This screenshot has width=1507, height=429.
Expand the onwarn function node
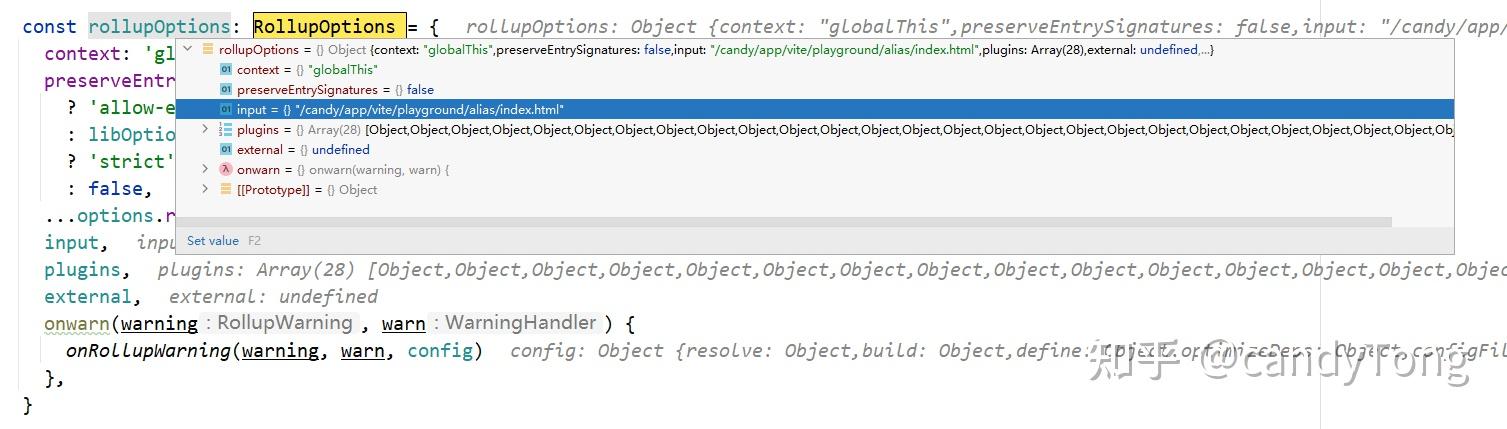[x=205, y=169]
